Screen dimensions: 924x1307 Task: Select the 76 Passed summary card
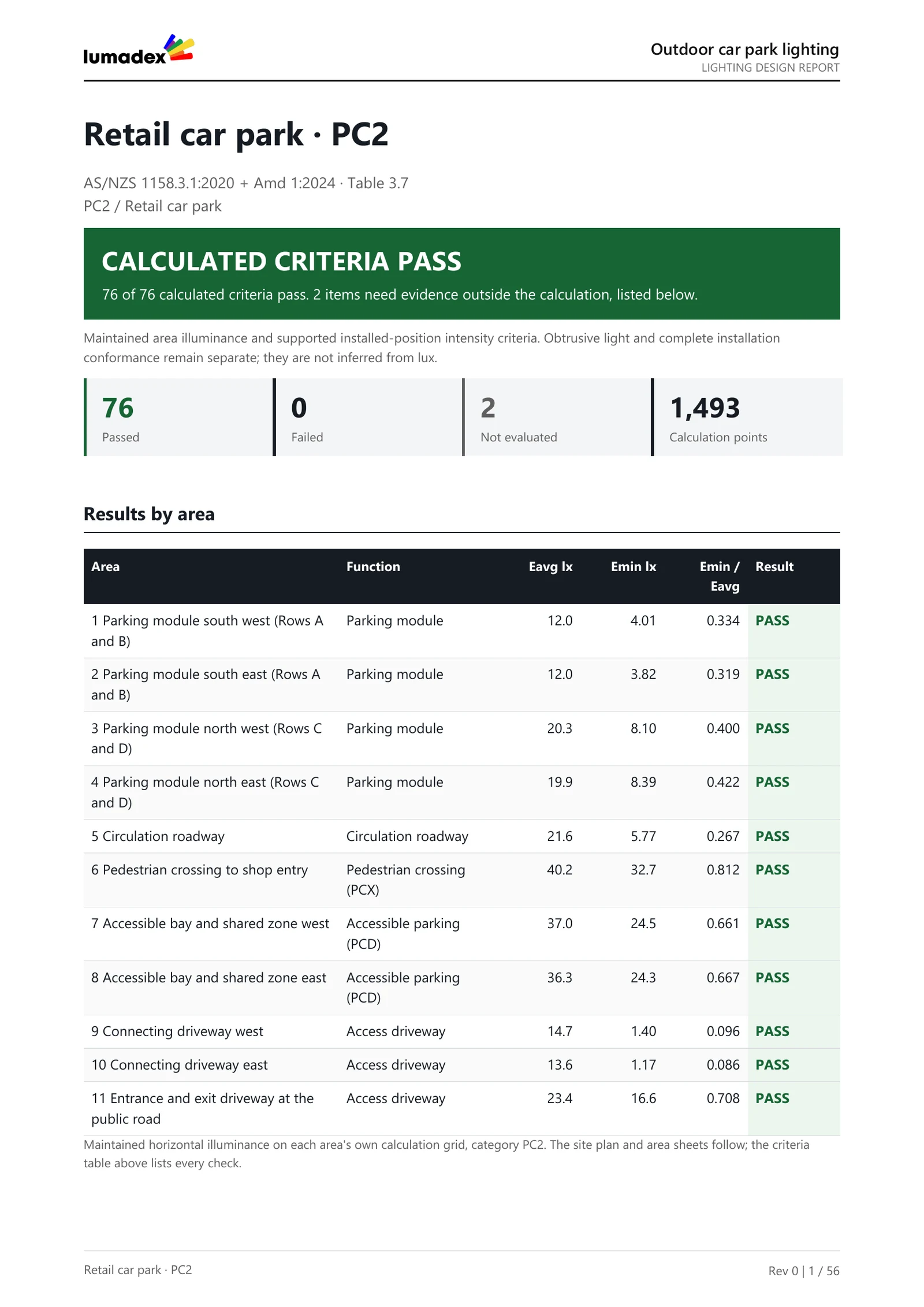pyautogui.click(x=178, y=417)
